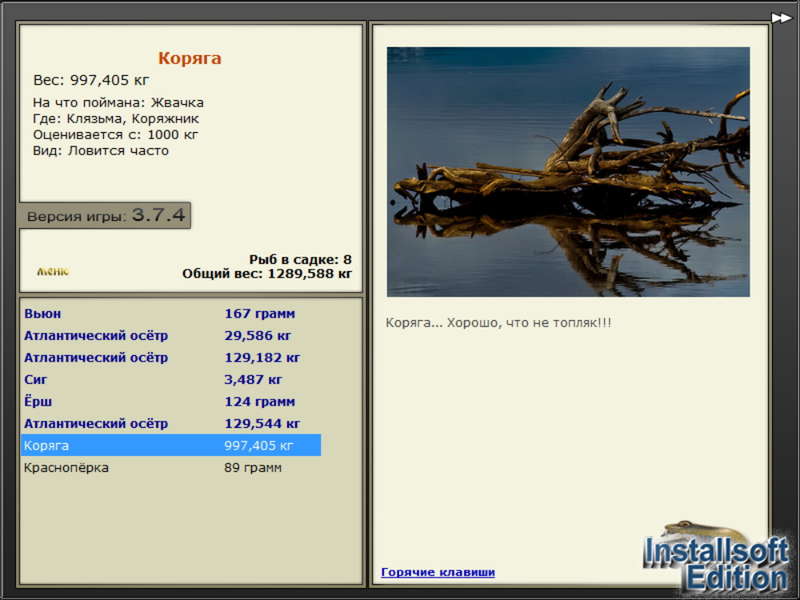Click the orange Коряга title
This screenshot has height=600, width=800.
[190, 58]
